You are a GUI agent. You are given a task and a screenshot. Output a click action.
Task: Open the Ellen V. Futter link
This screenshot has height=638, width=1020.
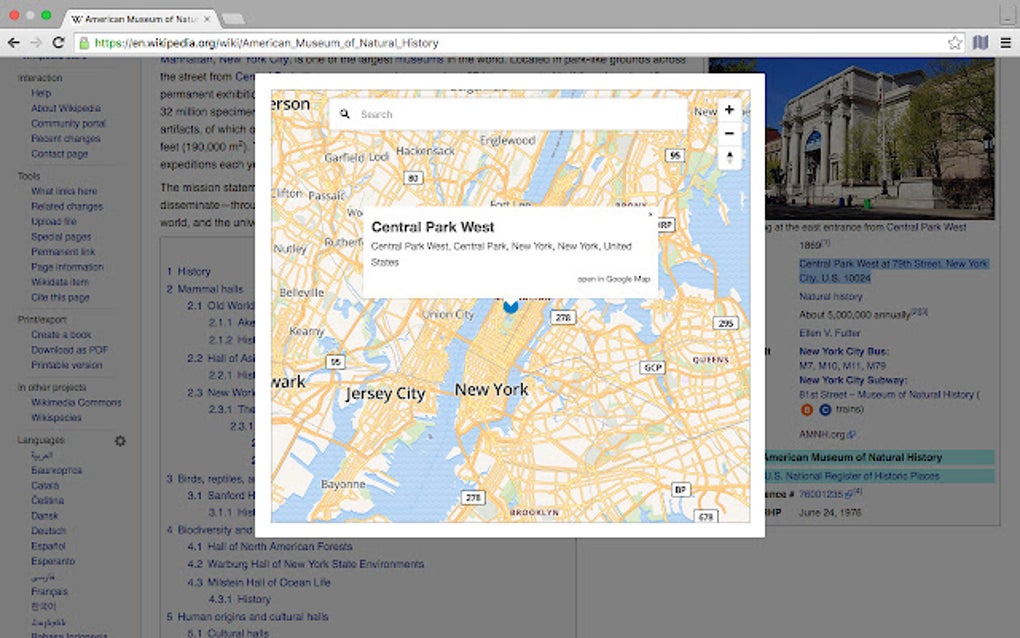829,333
